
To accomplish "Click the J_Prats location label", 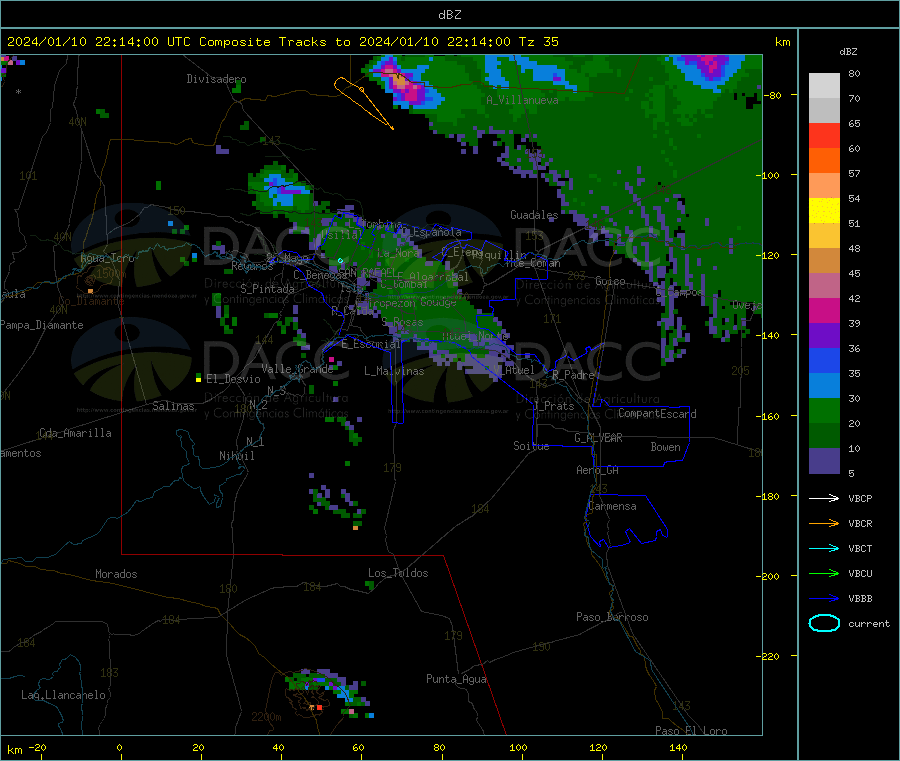I will (553, 406).
